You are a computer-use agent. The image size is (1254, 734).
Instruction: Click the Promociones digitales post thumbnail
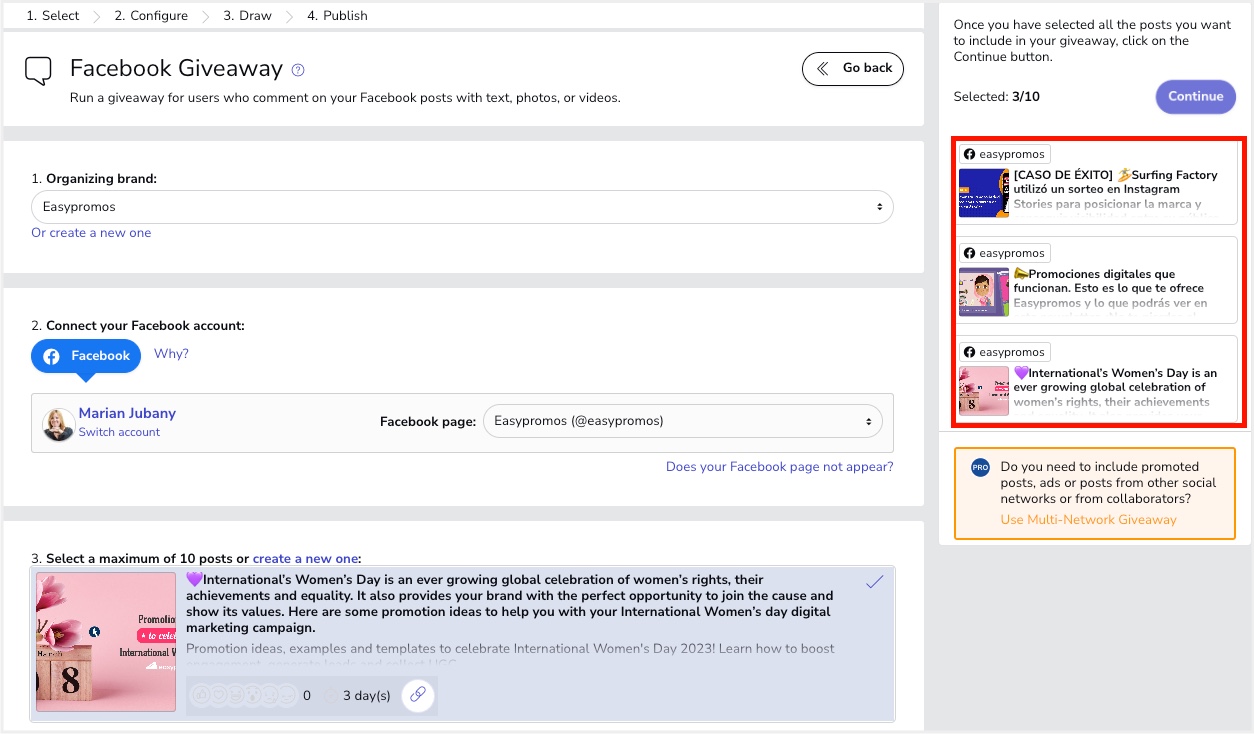[984, 292]
